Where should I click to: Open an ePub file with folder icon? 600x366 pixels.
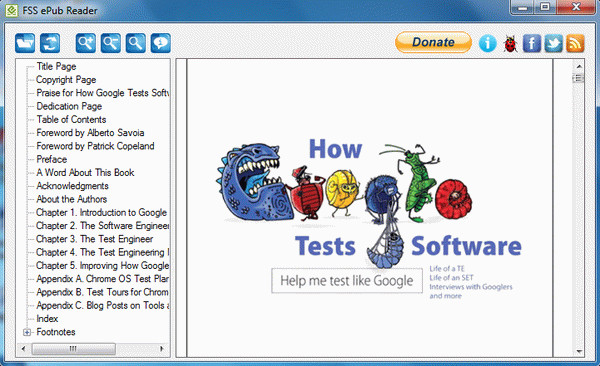coord(25,43)
